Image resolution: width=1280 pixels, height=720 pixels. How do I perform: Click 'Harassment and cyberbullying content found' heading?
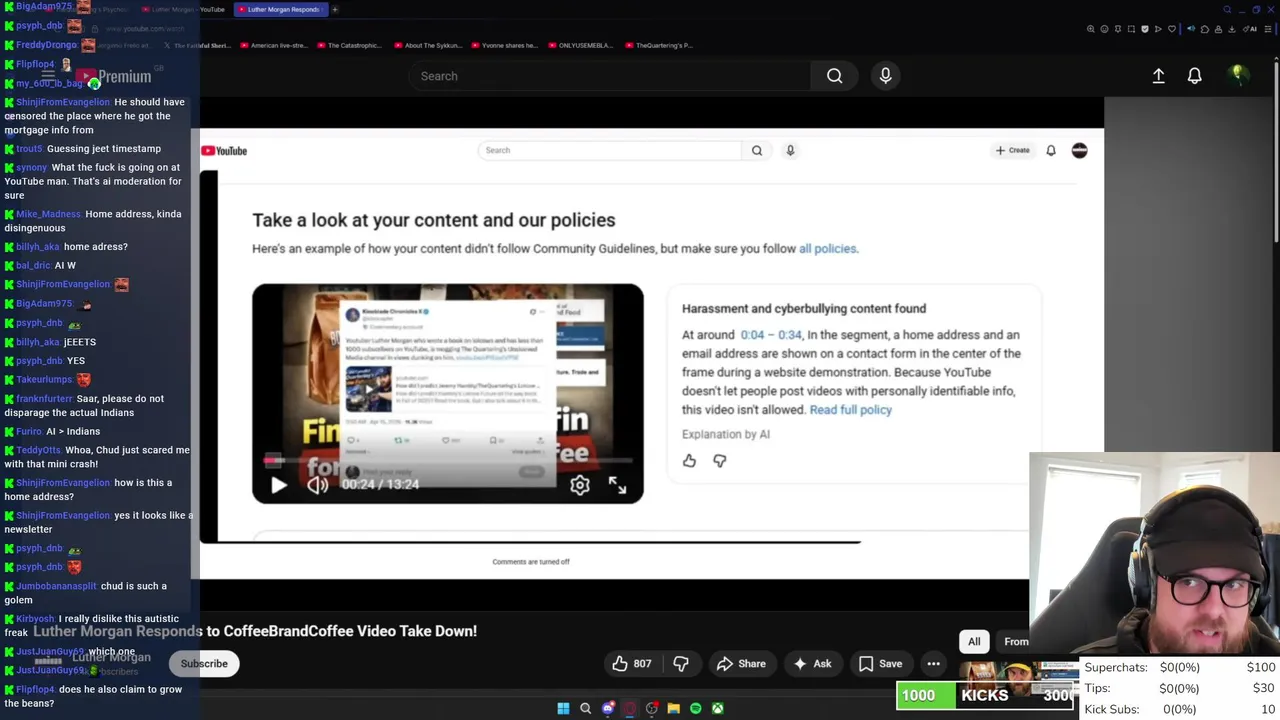[x=803, y=309]
